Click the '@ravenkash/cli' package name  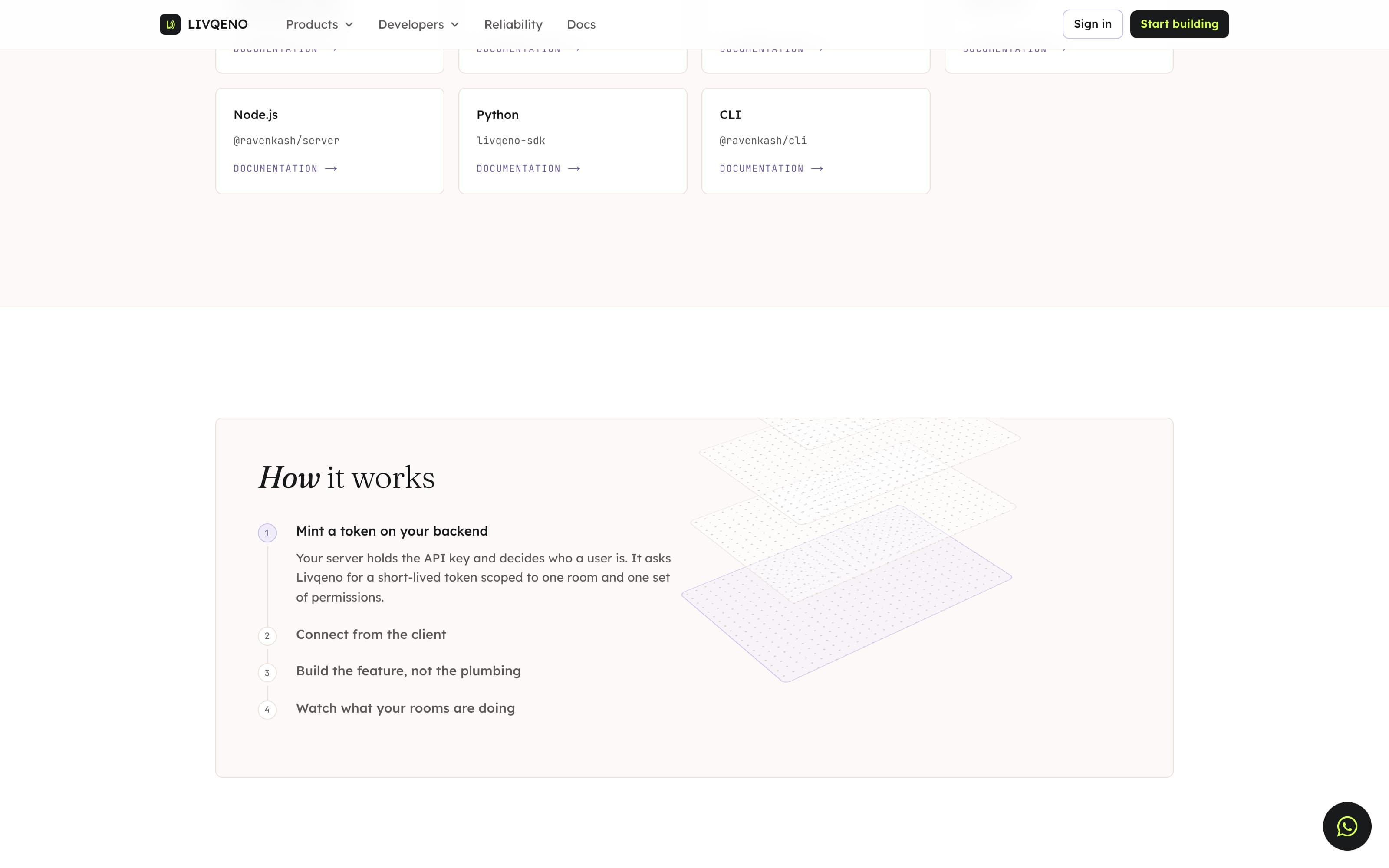point(764,141)
